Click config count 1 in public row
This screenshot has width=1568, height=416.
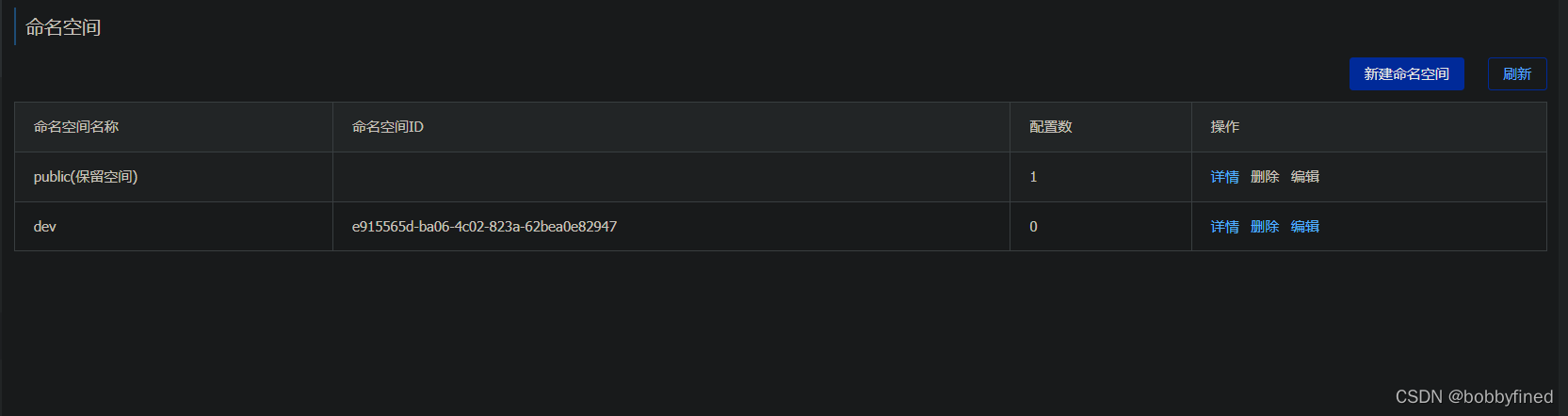(1033, 177)
